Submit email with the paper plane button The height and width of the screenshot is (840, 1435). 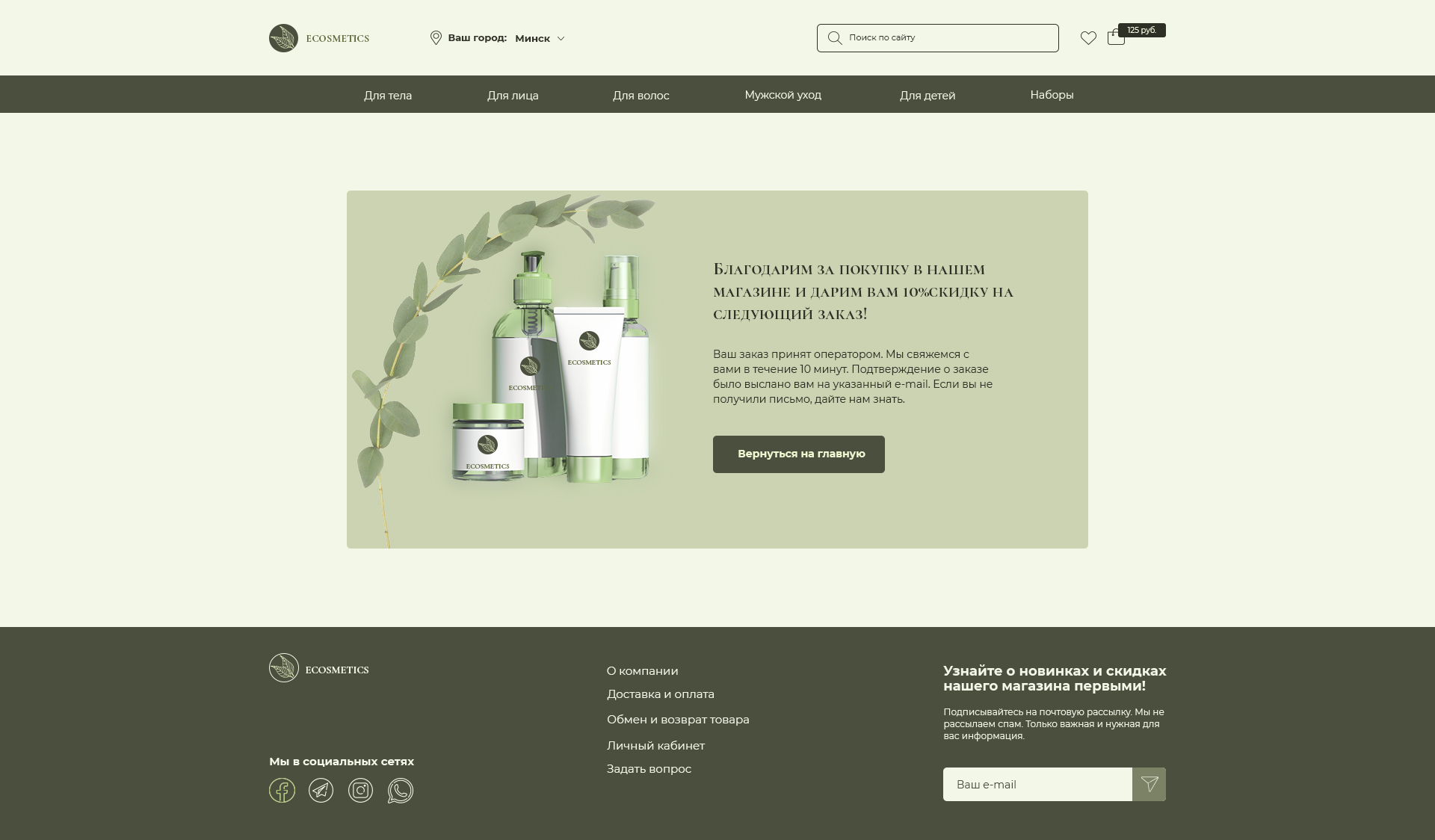(1149, 785)
